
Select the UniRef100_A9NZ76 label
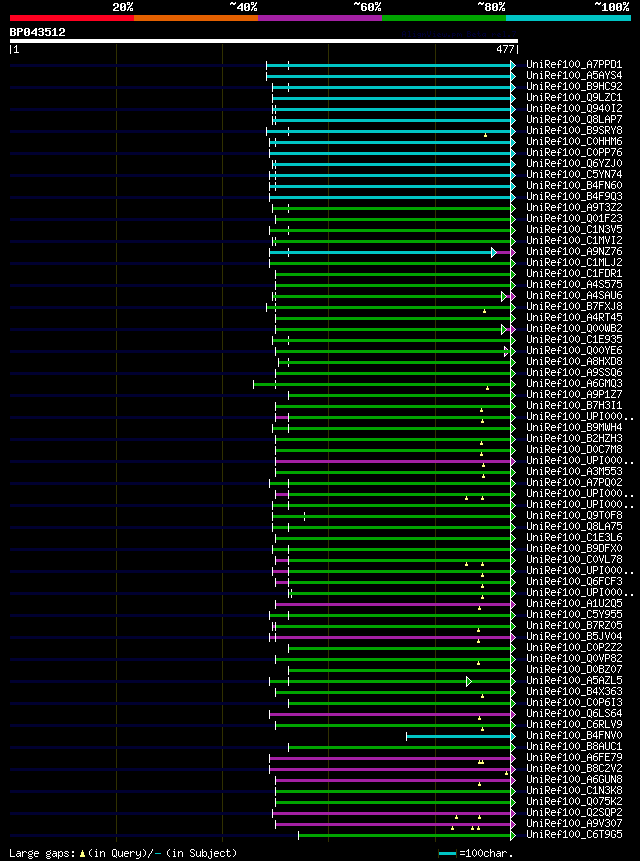(x=574, y=251)
